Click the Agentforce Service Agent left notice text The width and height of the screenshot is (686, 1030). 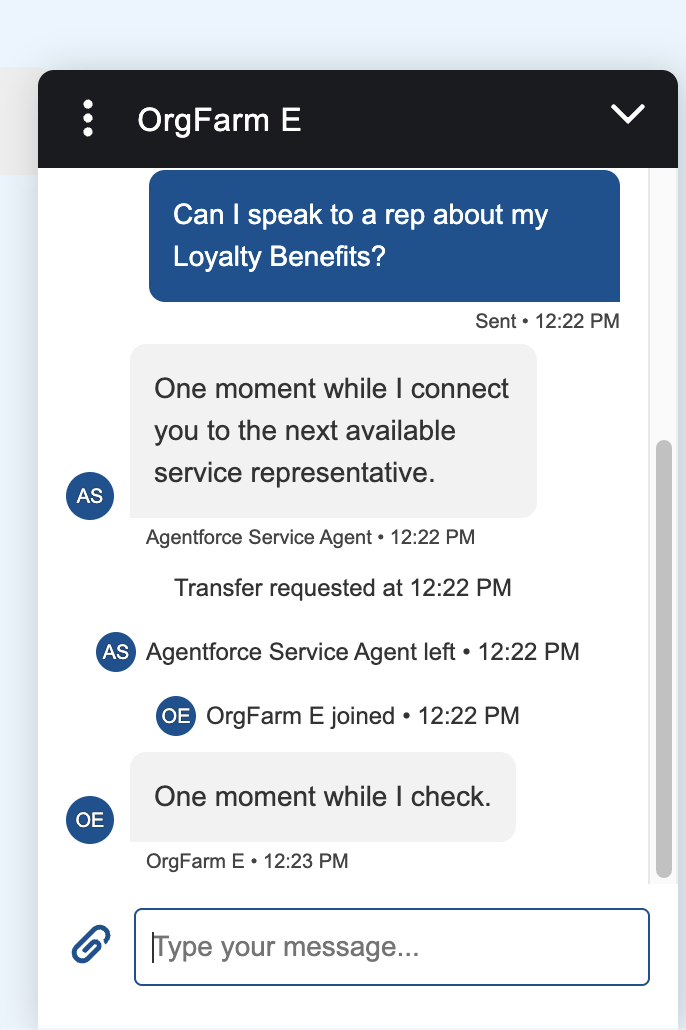[362, 652]
